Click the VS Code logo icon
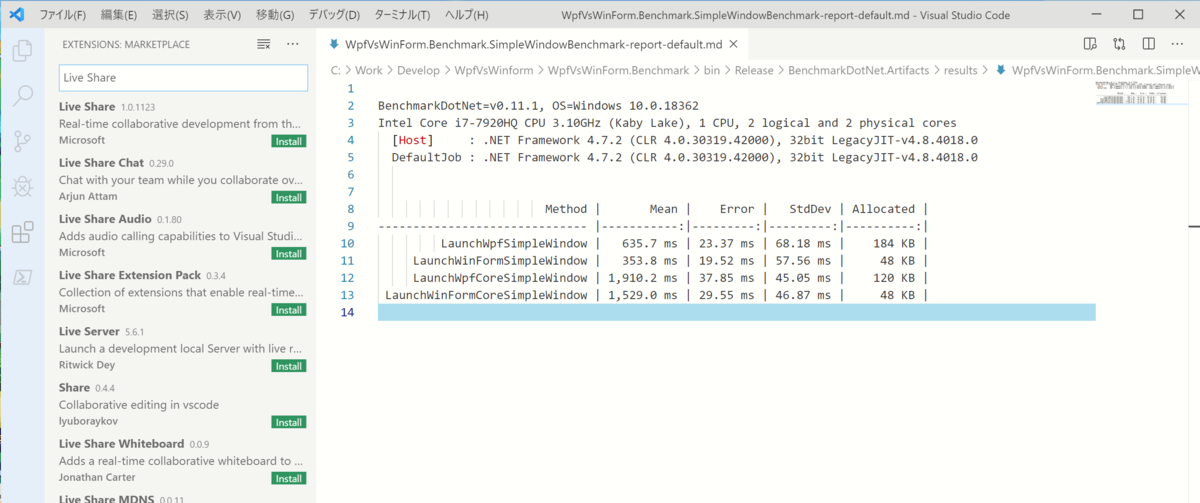The width and height of the screenshot is (1200, 503). [16, 15]
